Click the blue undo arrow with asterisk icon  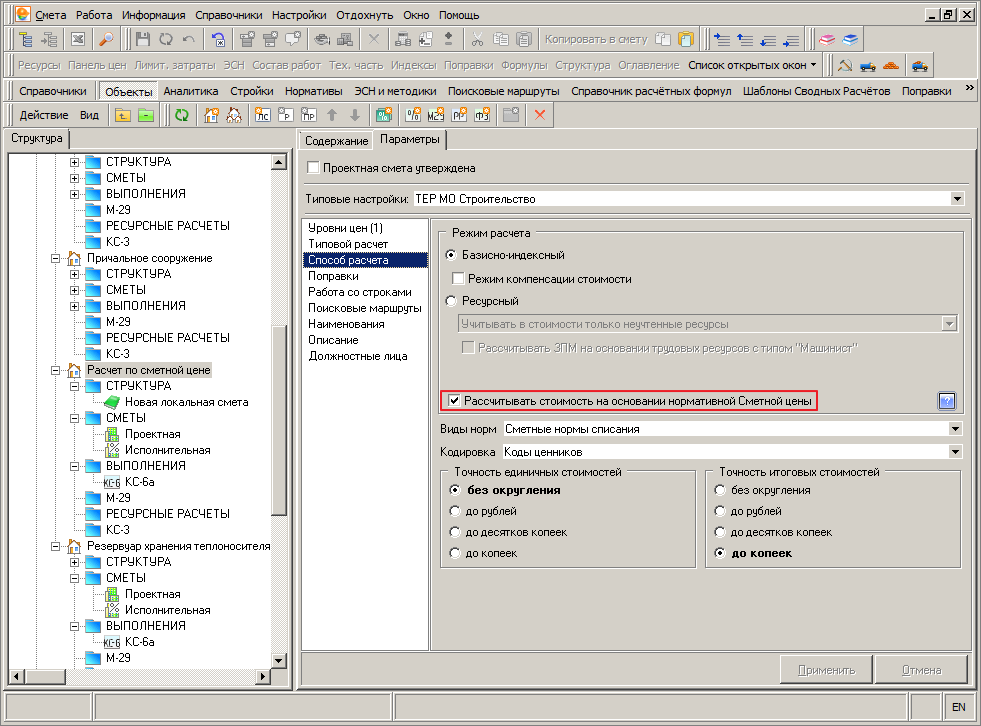(218, 39)
